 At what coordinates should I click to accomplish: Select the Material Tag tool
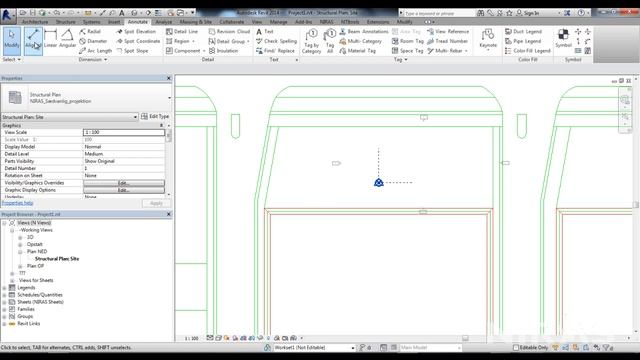(358, 51)
